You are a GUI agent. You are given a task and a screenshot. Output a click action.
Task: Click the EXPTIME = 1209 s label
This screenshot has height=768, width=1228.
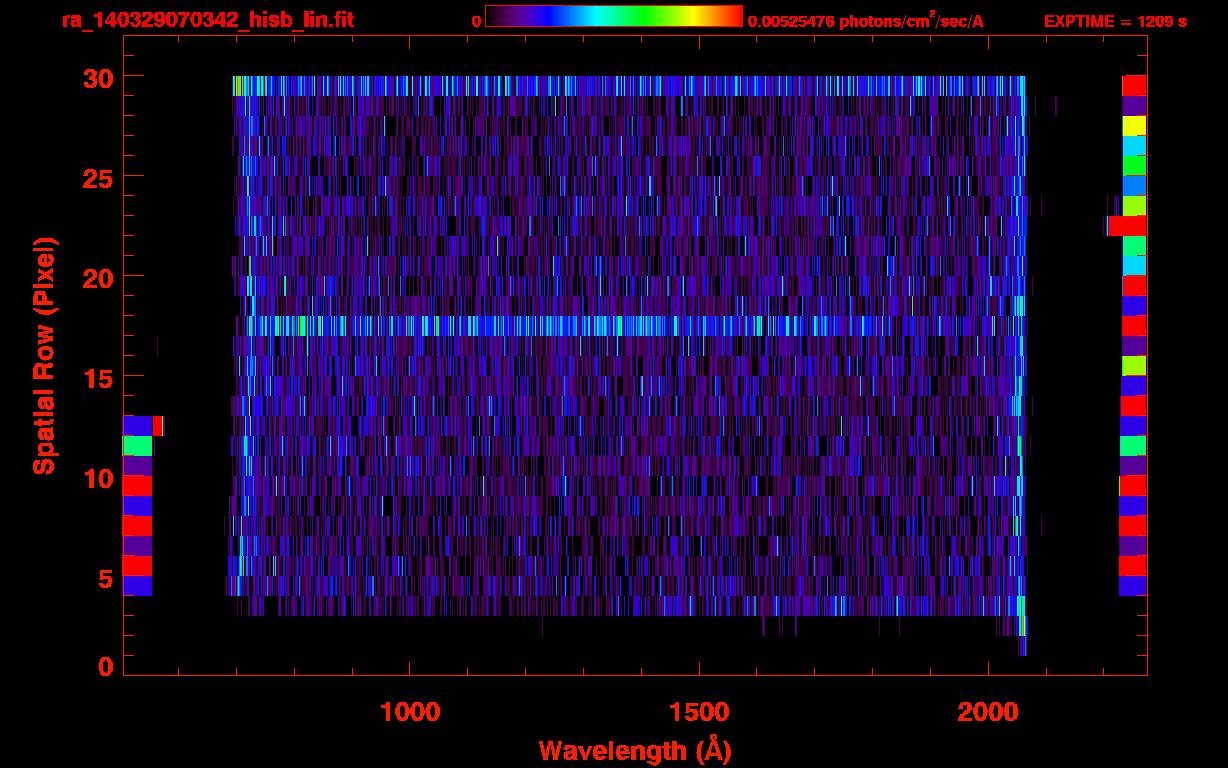tap(1115, 21)
